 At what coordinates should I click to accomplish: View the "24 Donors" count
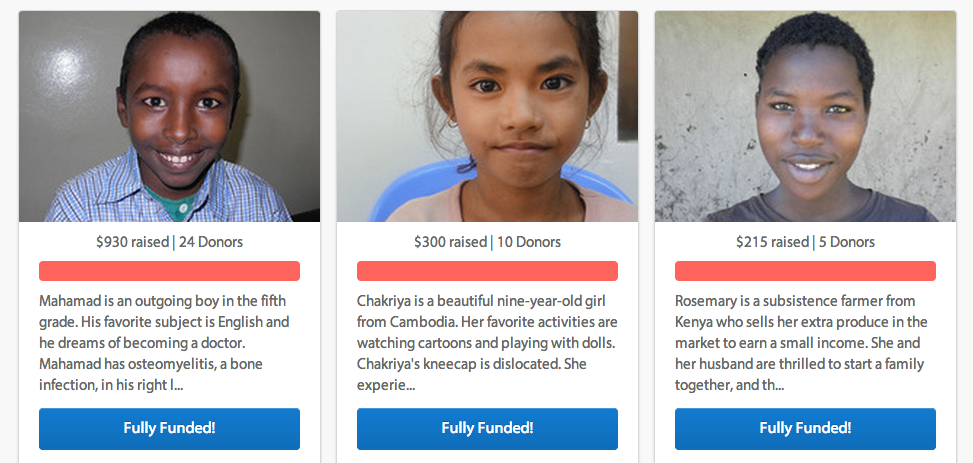tap(211, 242)
